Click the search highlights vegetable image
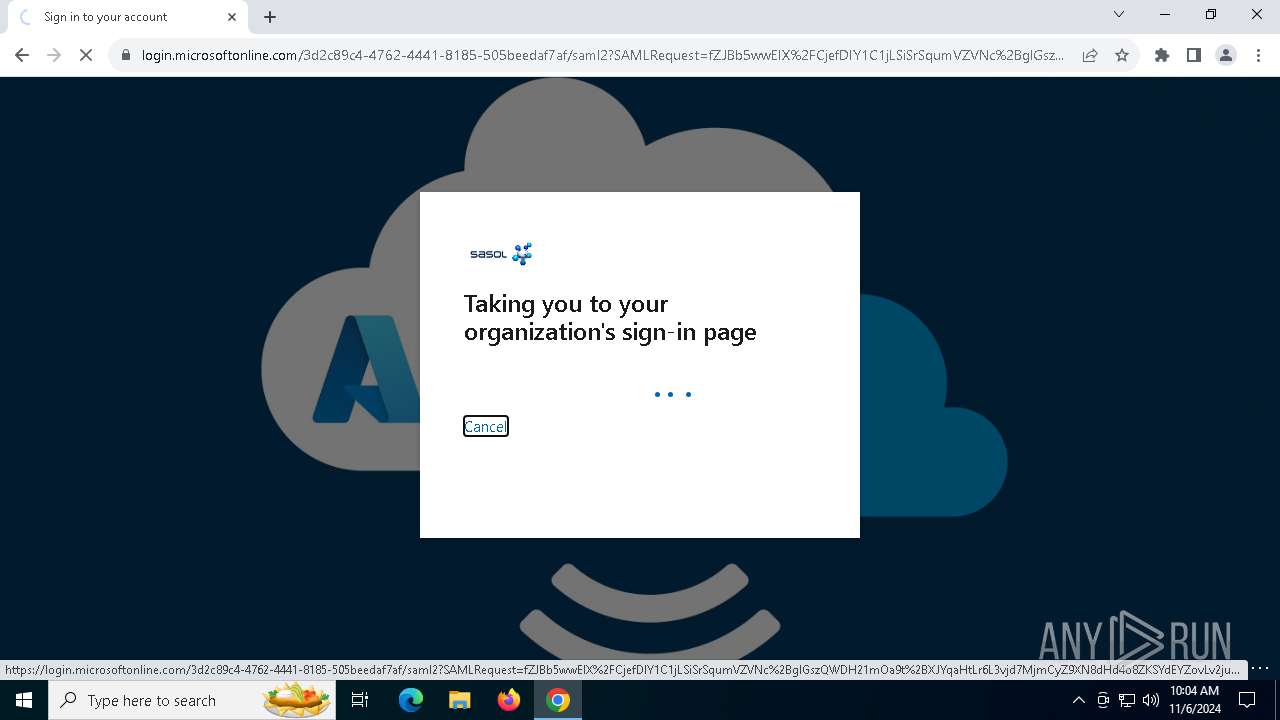1280x720 pixels. point(296,699)
